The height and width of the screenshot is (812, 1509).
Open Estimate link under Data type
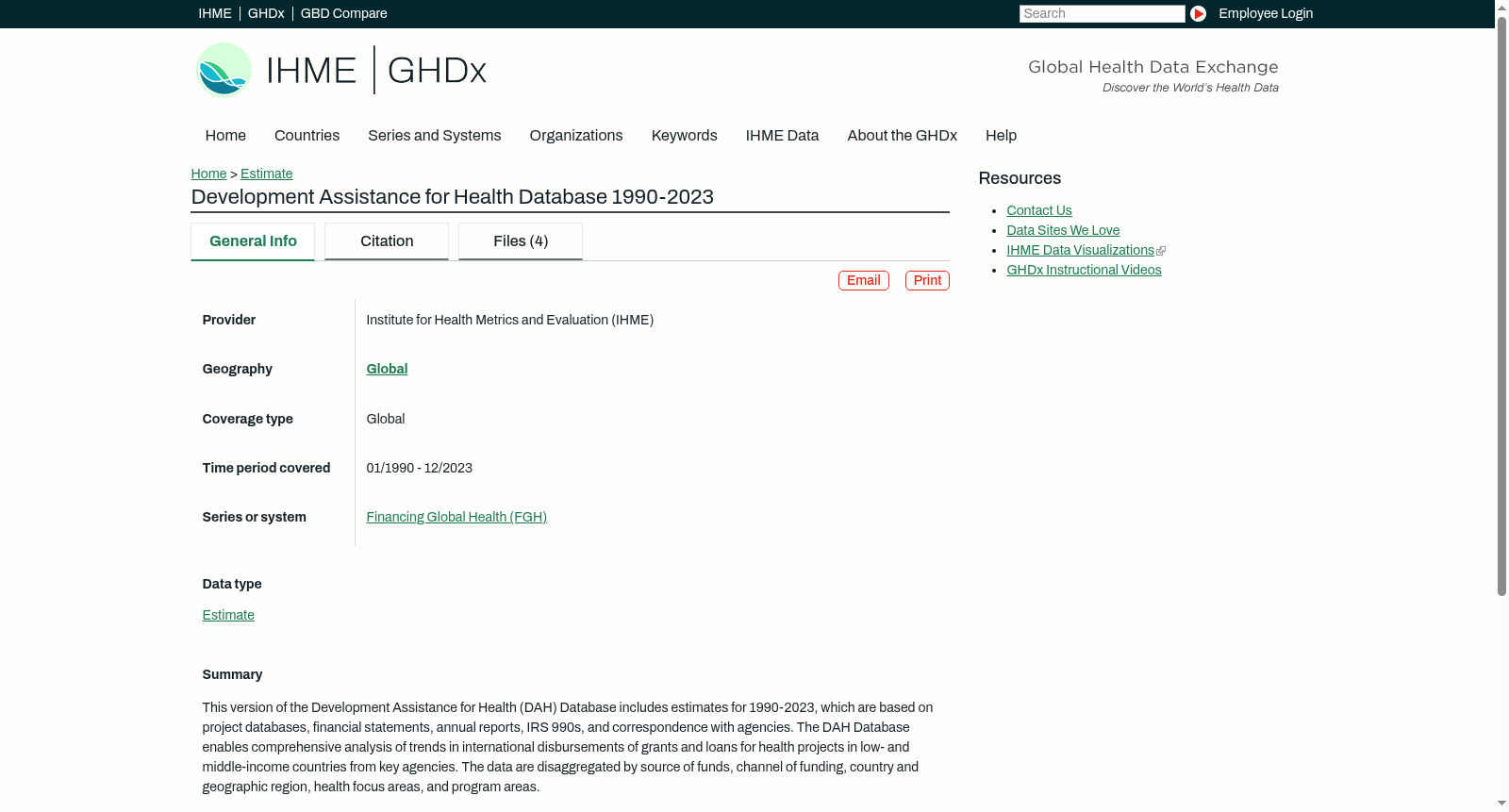[x=228, y=615]
